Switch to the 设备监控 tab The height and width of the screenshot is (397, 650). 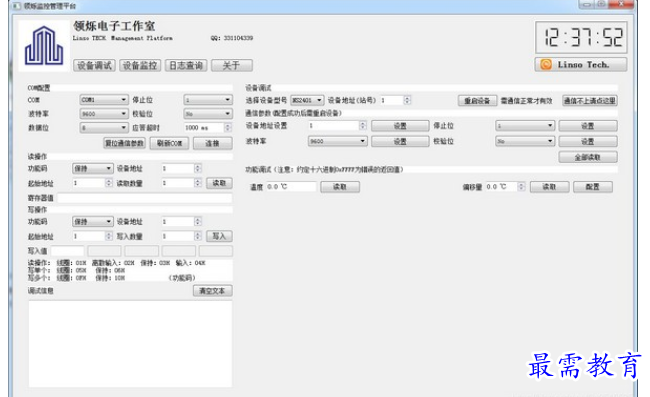point(140,65)
